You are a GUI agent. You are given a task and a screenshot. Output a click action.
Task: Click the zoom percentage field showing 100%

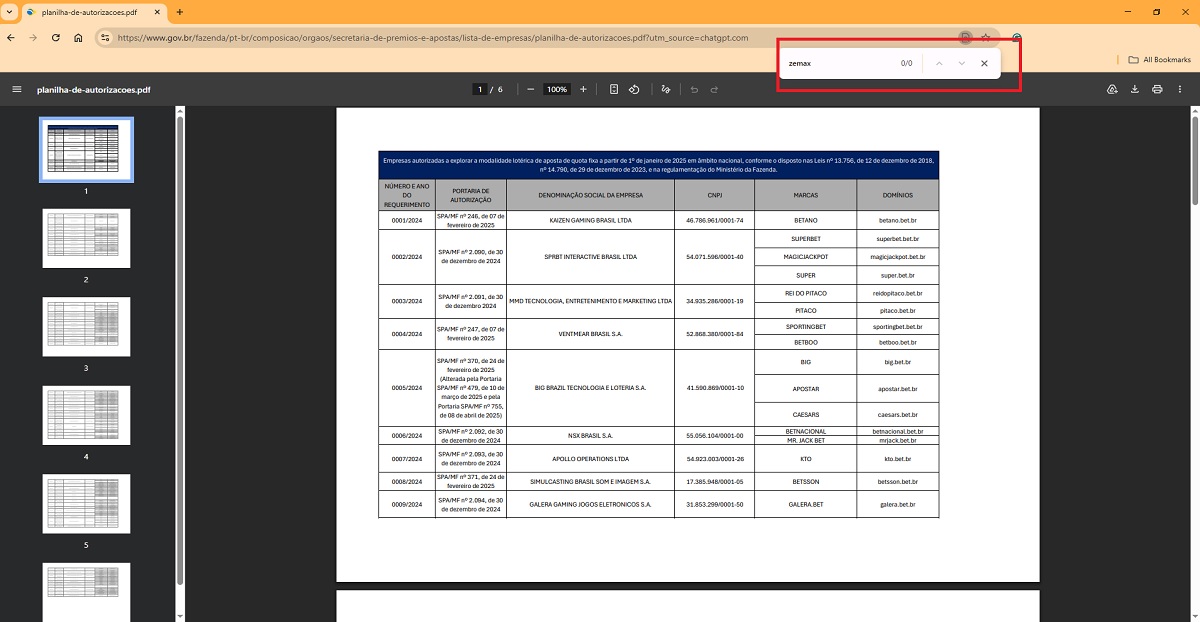tap(557, 89)
